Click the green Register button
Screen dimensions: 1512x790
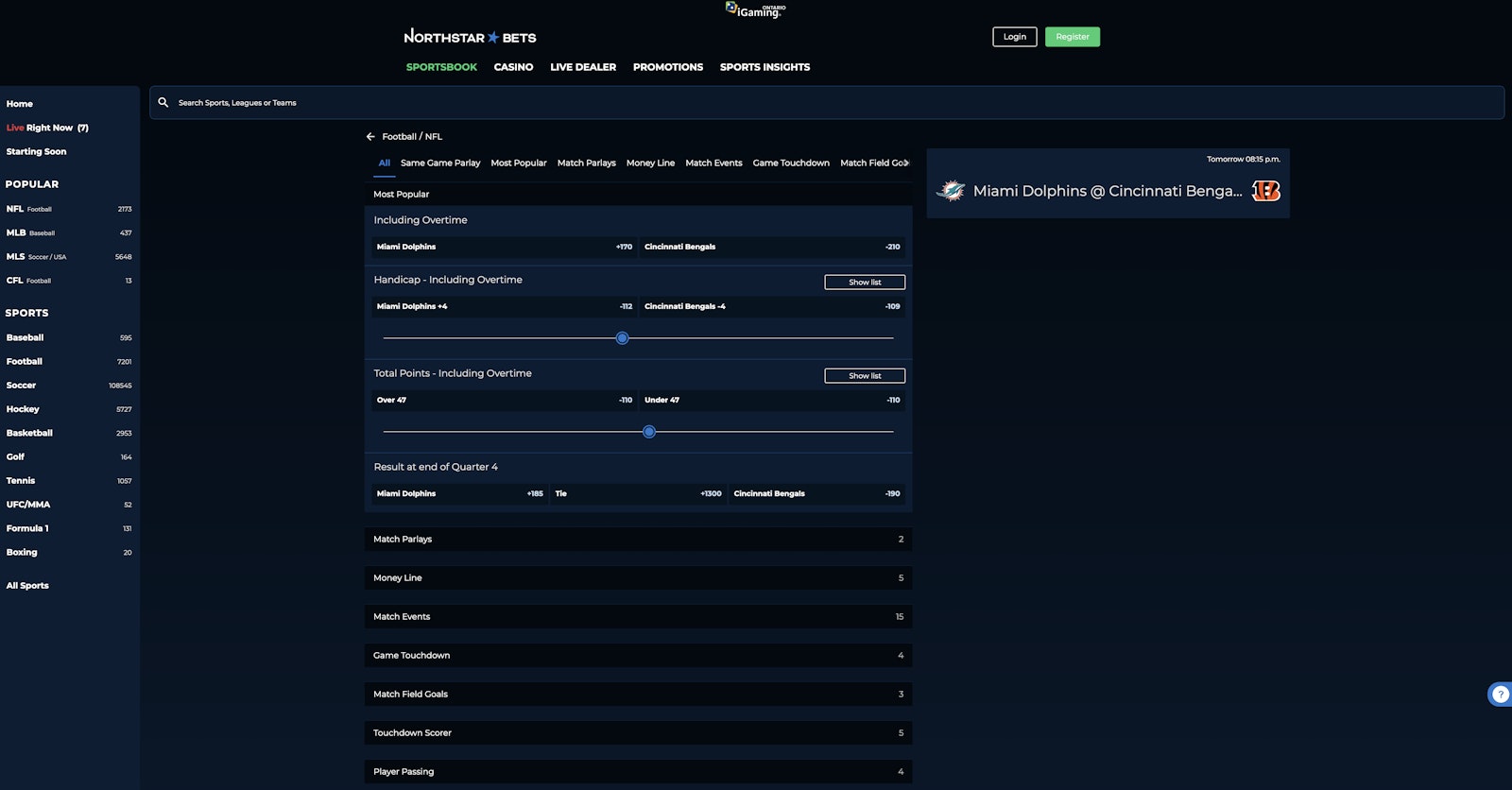click(x=1073, y=37)
